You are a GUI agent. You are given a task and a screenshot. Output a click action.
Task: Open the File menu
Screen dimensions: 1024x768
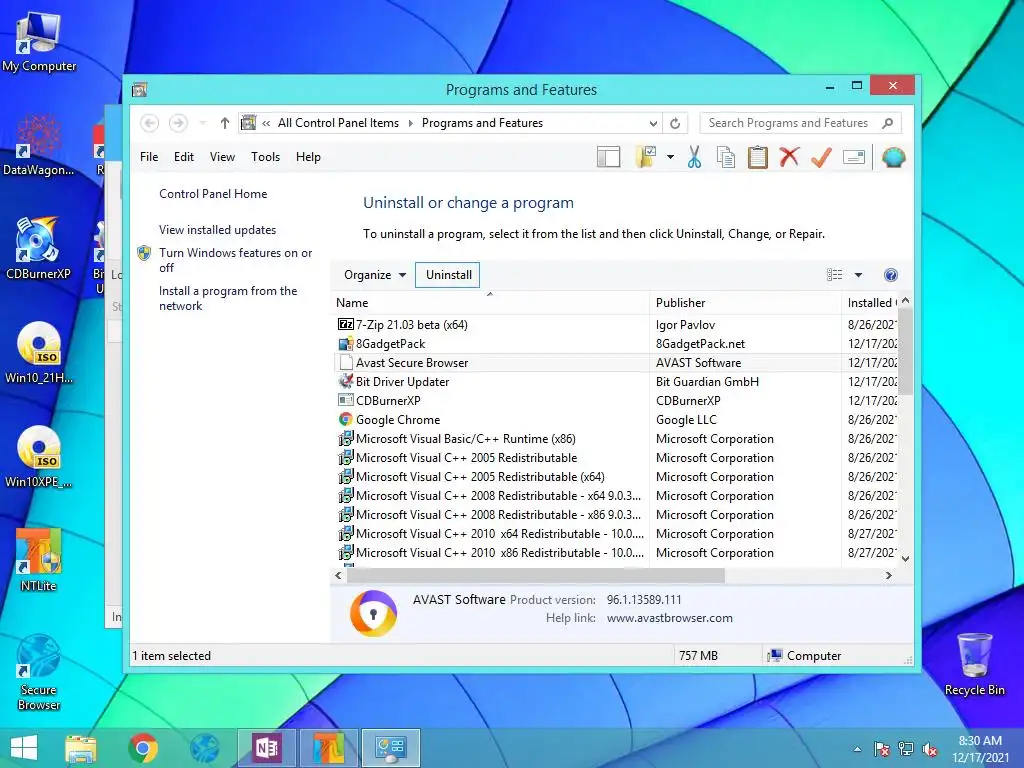point(149,157)
